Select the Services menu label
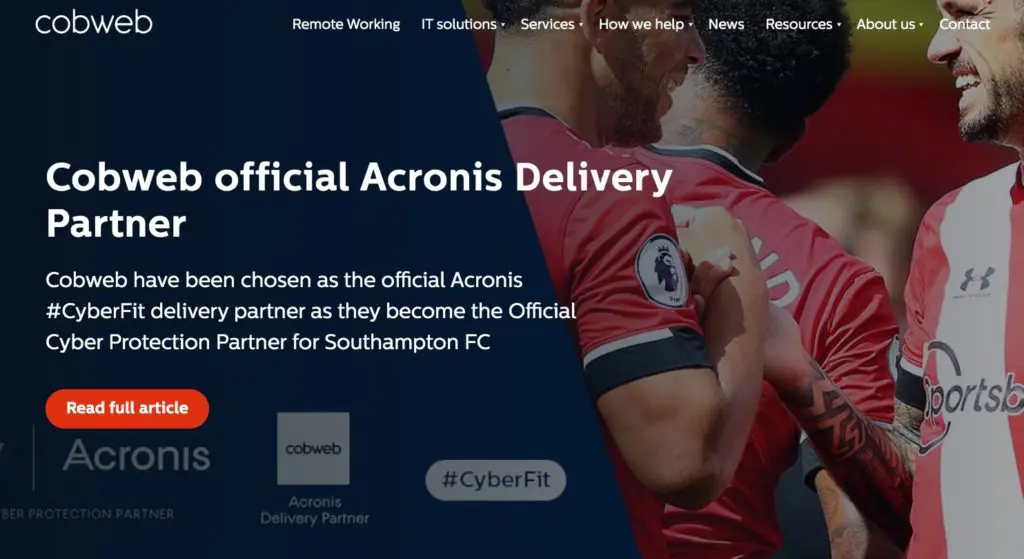Image resolution: width=1024 pixels, height=559 pixels. [547, 24]
